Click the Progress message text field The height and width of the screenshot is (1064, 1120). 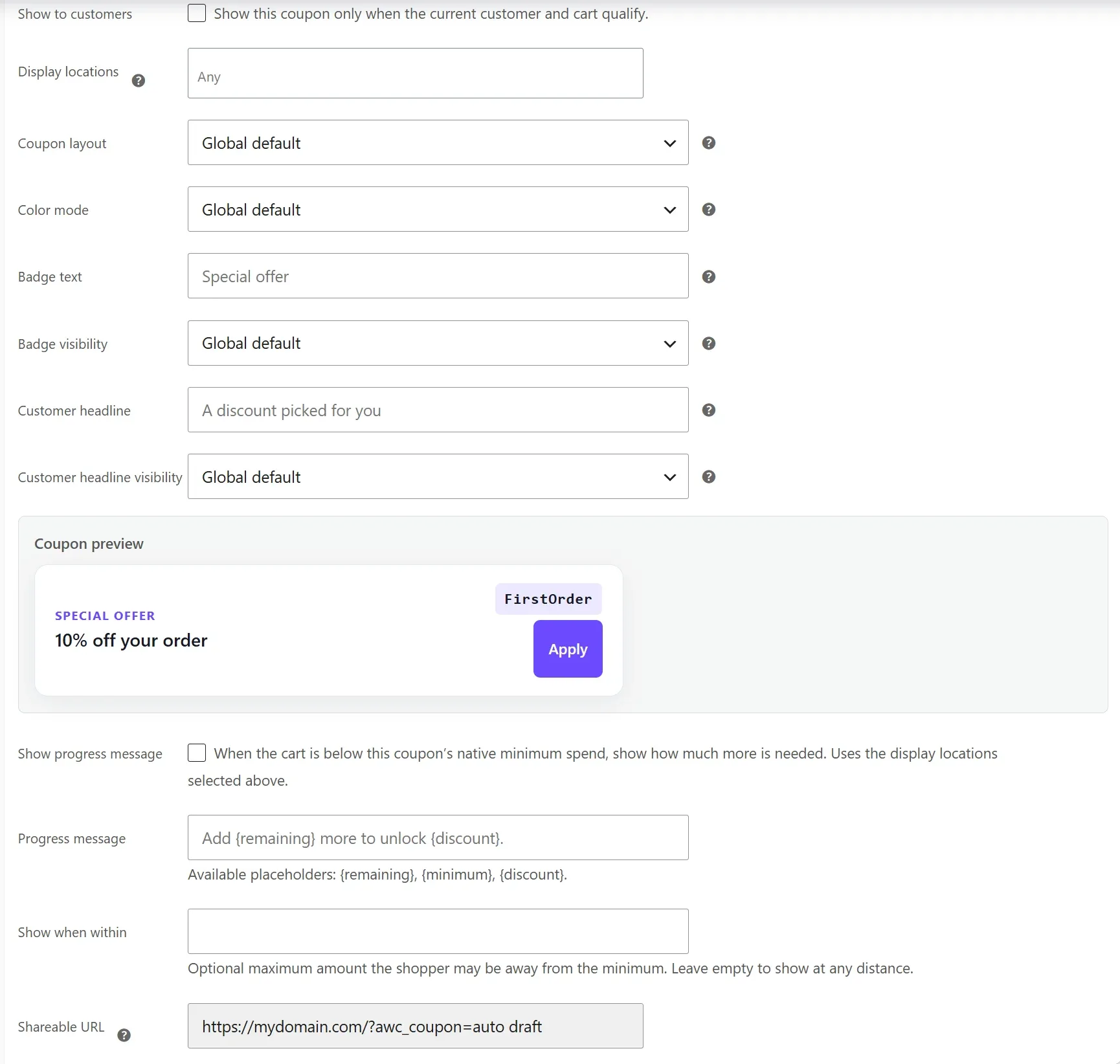(438, 837)
